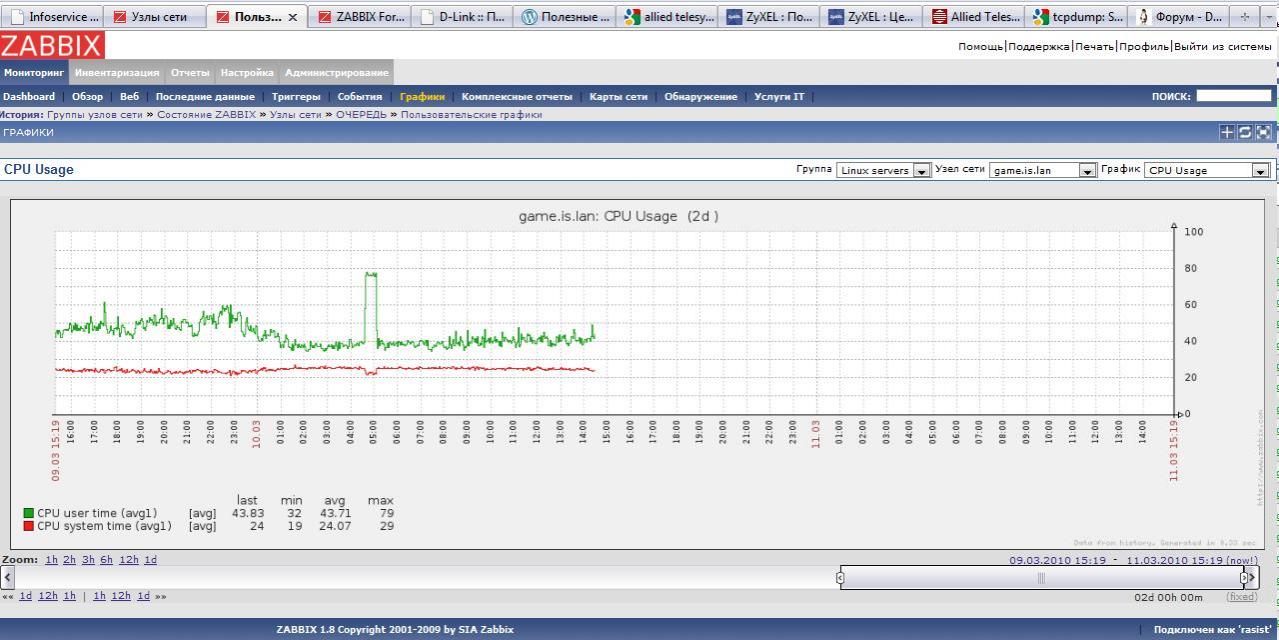1279x640 pixels.
Task: Expand the График dropdown (CPU Usage)
Action: coord(1208,170)
